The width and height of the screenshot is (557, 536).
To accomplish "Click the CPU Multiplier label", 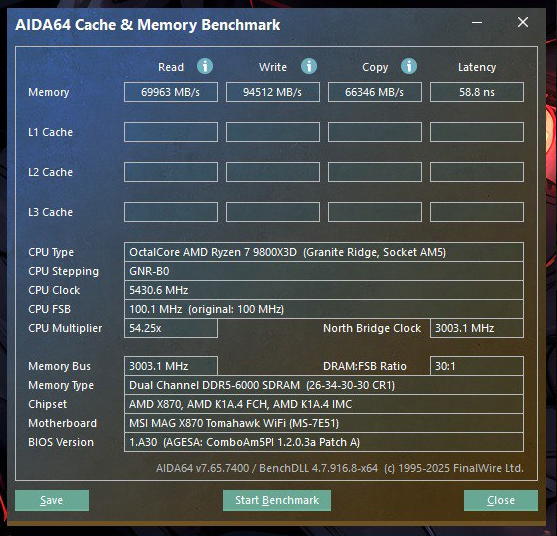I will pyautogui.click(x=65, y=329).
